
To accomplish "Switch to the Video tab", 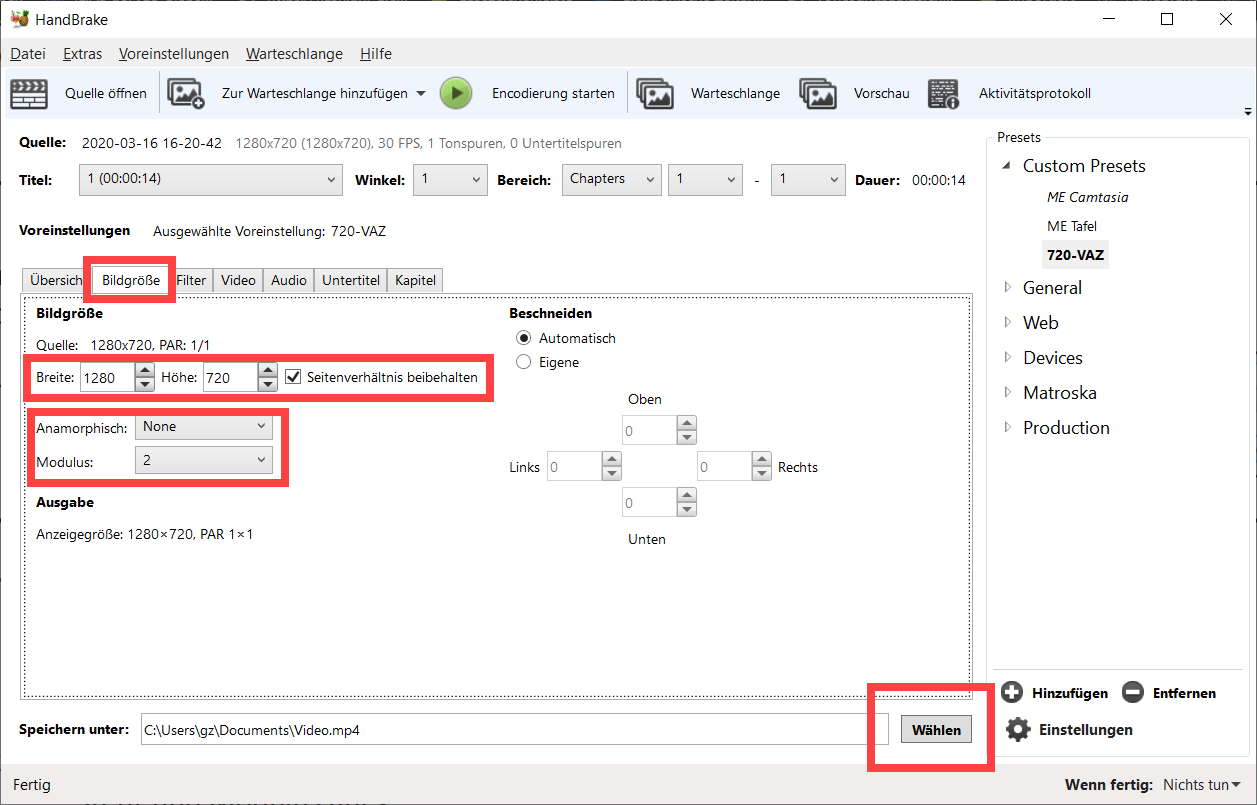I will coord(238,281).
